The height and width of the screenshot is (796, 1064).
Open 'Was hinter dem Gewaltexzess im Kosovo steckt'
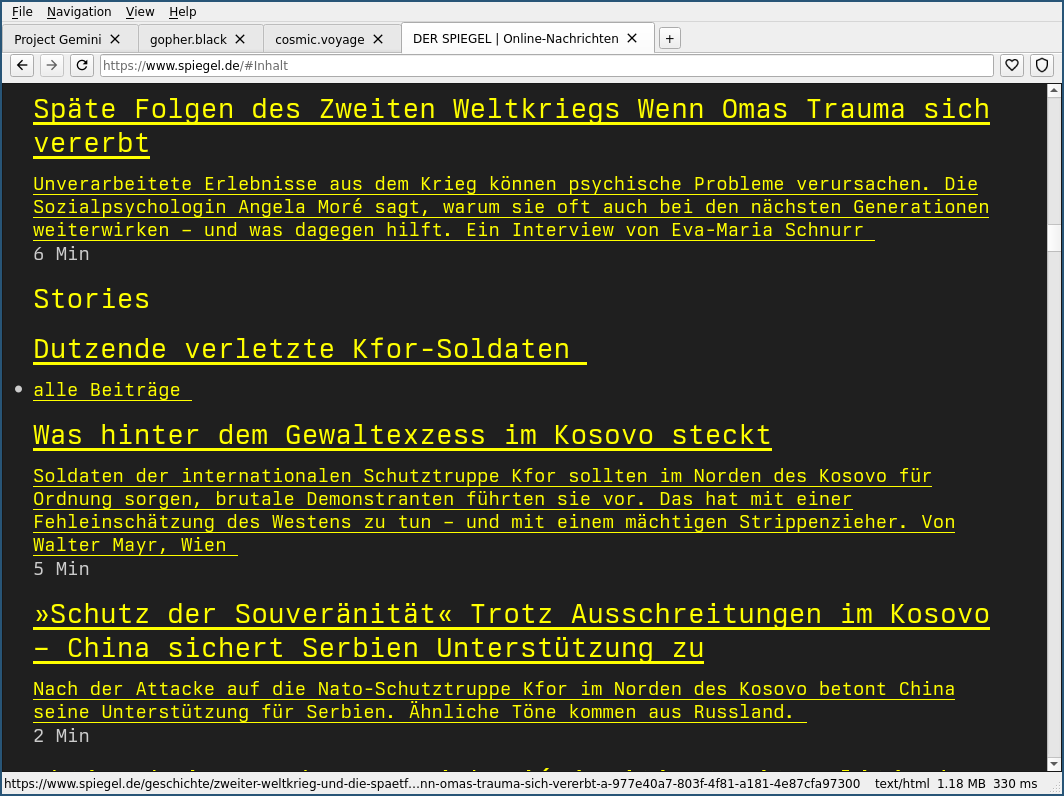pyautogui.click(x=402, y=435)
